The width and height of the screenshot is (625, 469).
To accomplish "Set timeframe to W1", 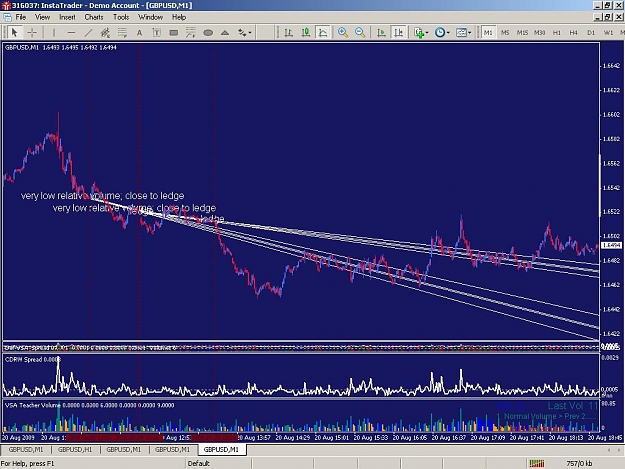I will tap(608, 32).
